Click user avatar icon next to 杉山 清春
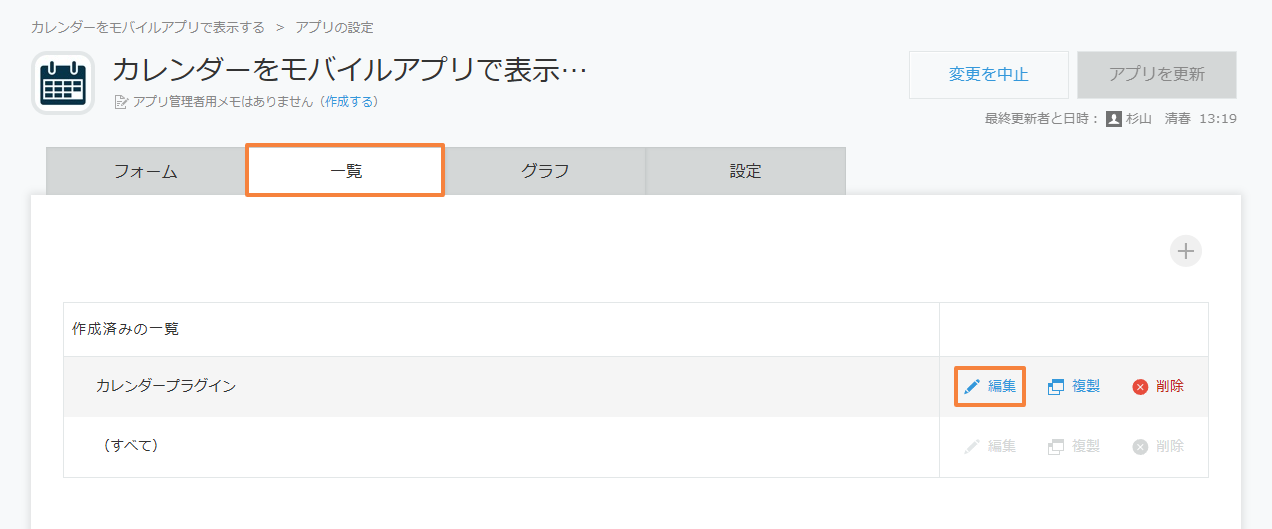This screenshot has height=529, width=1272. point(1114,119)
